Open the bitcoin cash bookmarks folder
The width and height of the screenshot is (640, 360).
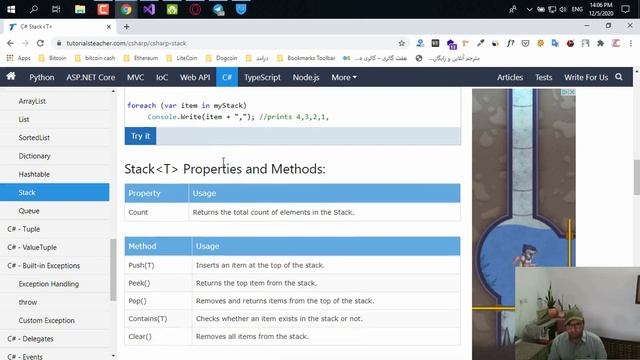click(x=95, y=58)
